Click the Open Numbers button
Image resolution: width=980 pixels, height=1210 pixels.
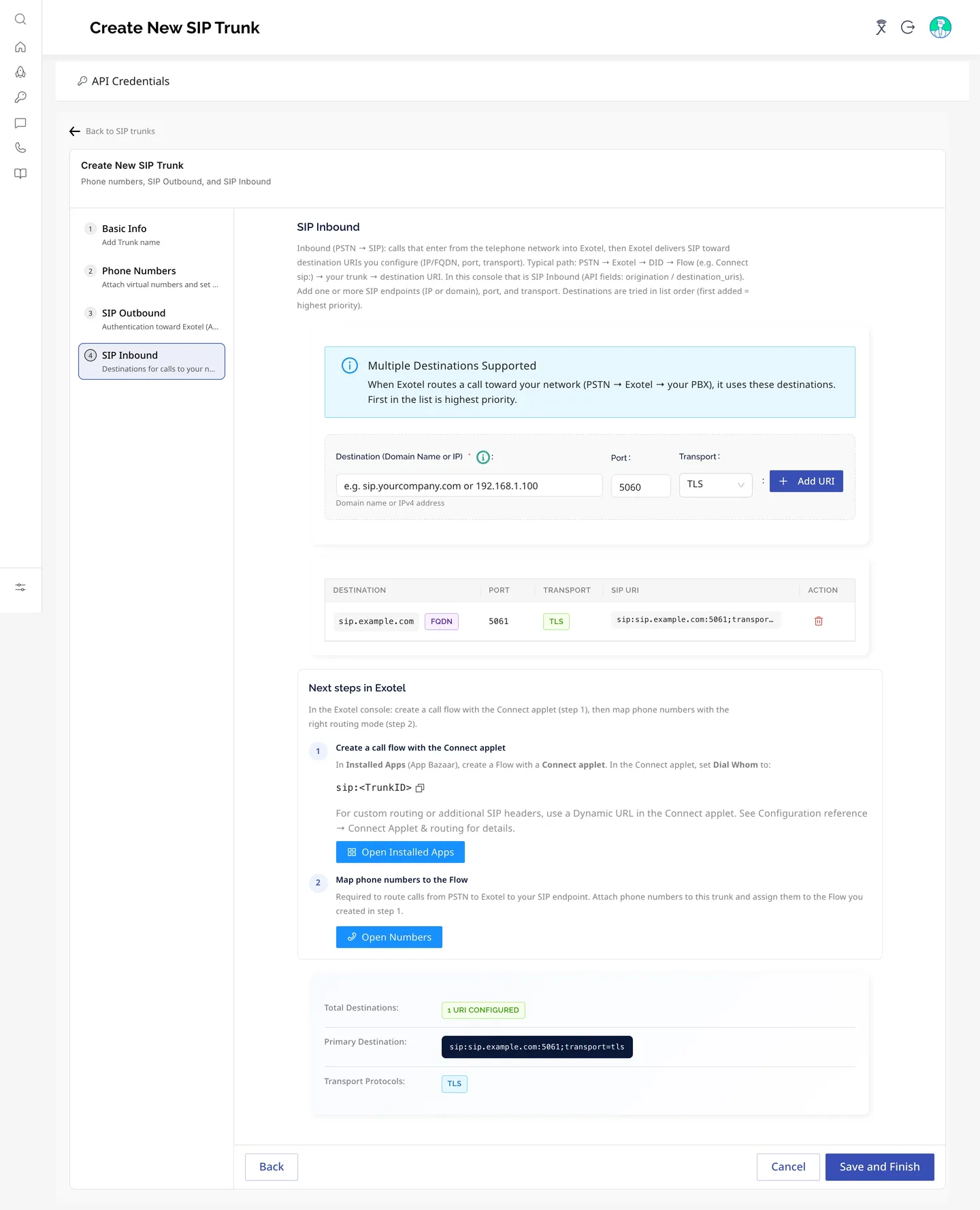[x=389, y=937]
